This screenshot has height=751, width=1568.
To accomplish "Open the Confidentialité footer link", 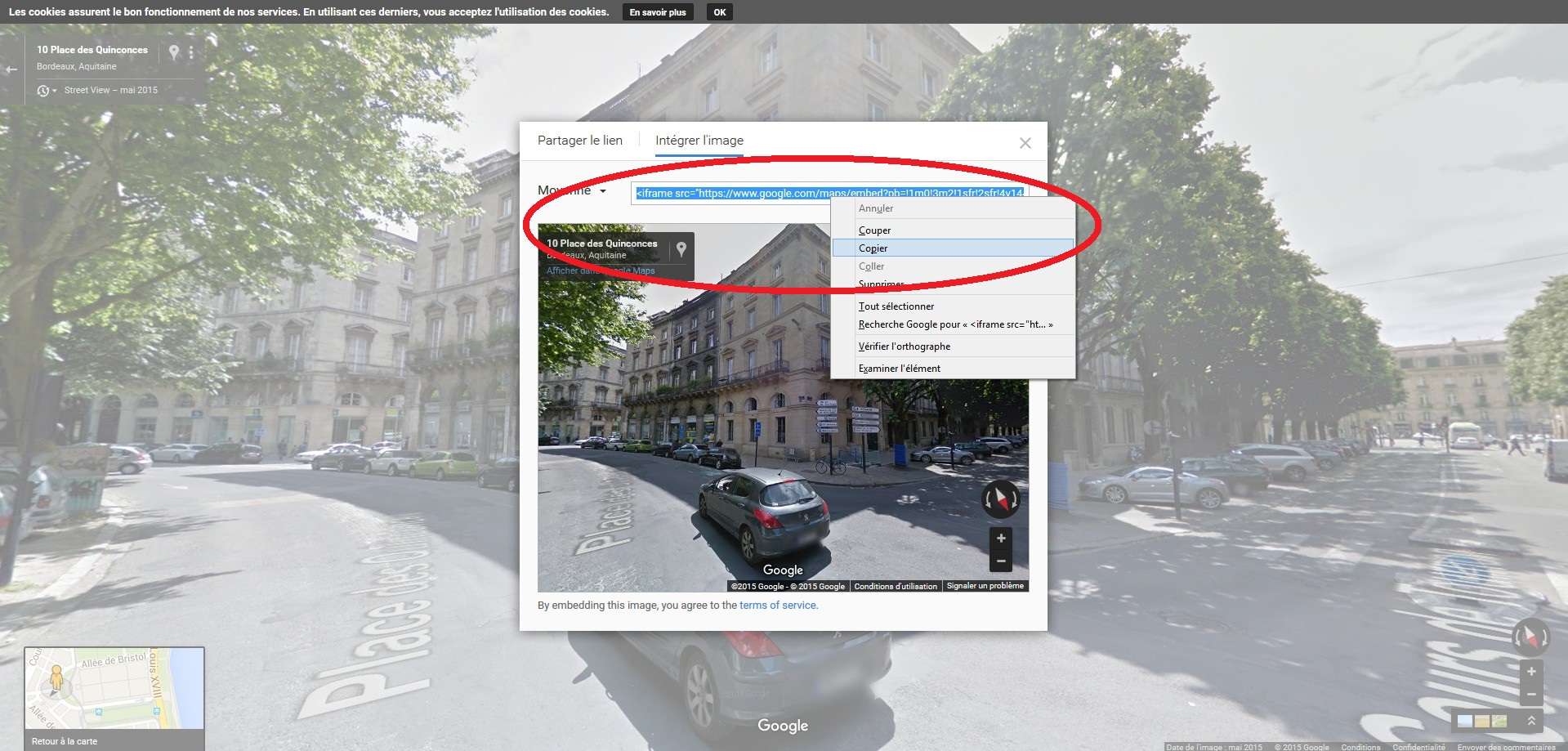I will coord(1418,747).
